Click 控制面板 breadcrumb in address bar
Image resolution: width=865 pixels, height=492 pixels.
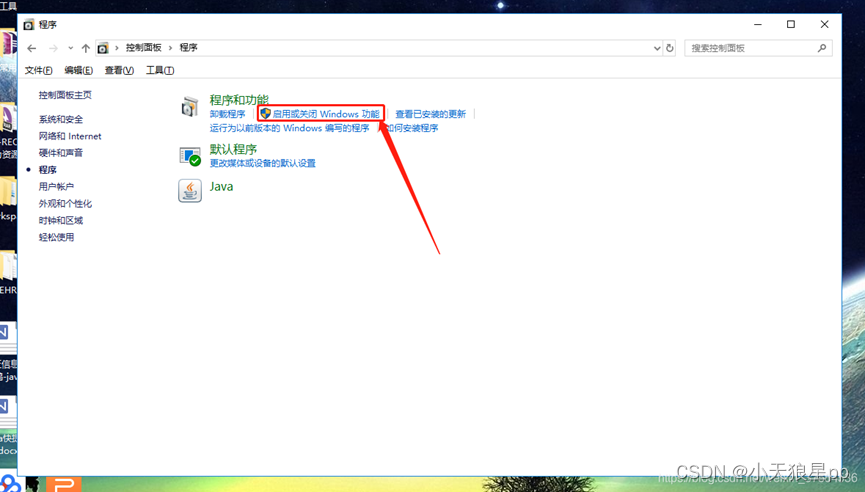click(x=143, y=48)
